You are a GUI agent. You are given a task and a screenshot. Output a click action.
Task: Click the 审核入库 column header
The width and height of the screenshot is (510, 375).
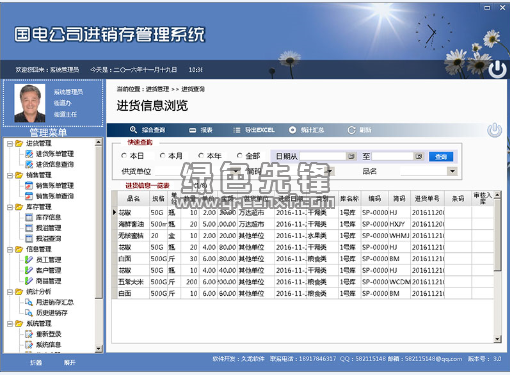pyautogui.click(x=482, y=198)
